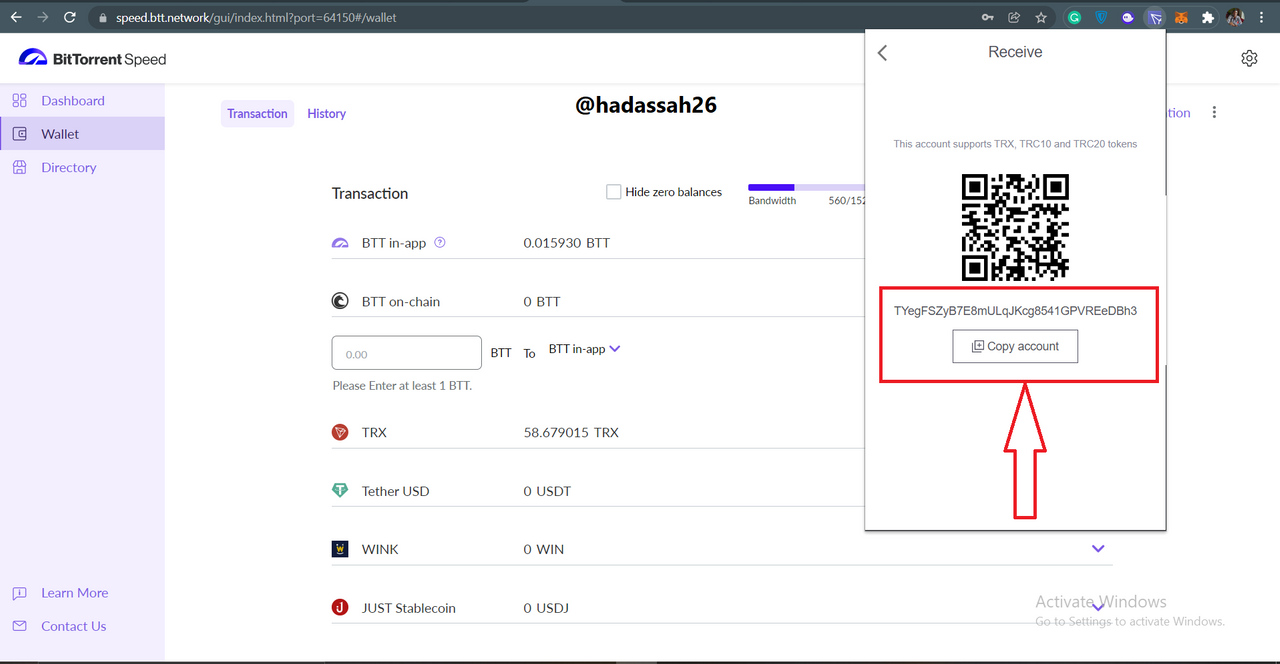
Task: Click the Tether USD token icon
Action: click(x=340, y=491)
